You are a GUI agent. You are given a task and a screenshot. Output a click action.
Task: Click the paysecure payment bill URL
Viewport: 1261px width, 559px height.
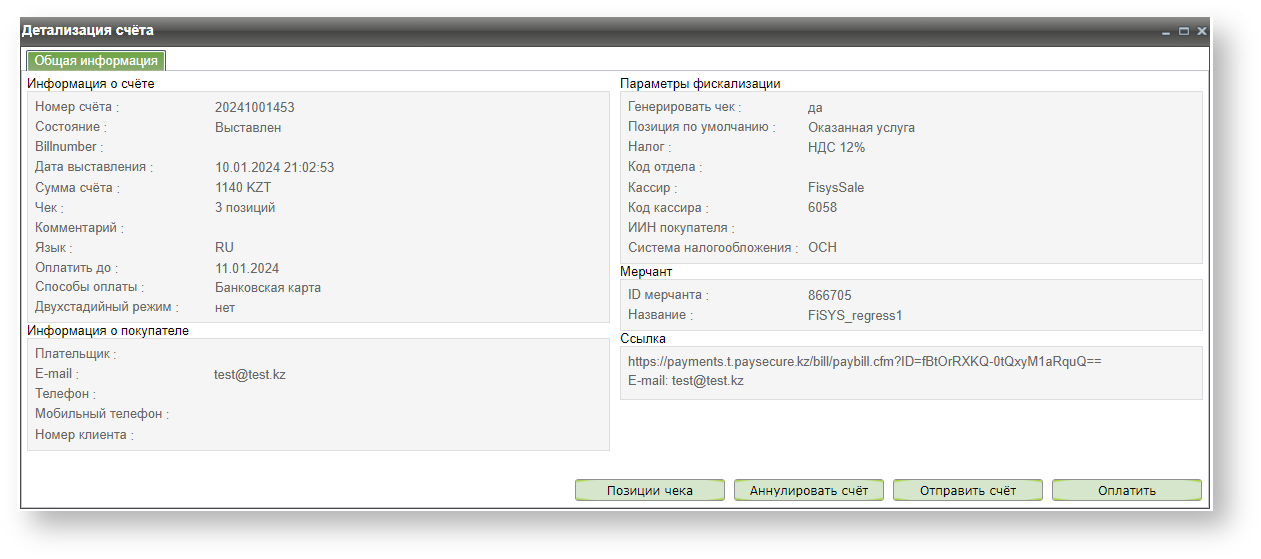point(864,361)
